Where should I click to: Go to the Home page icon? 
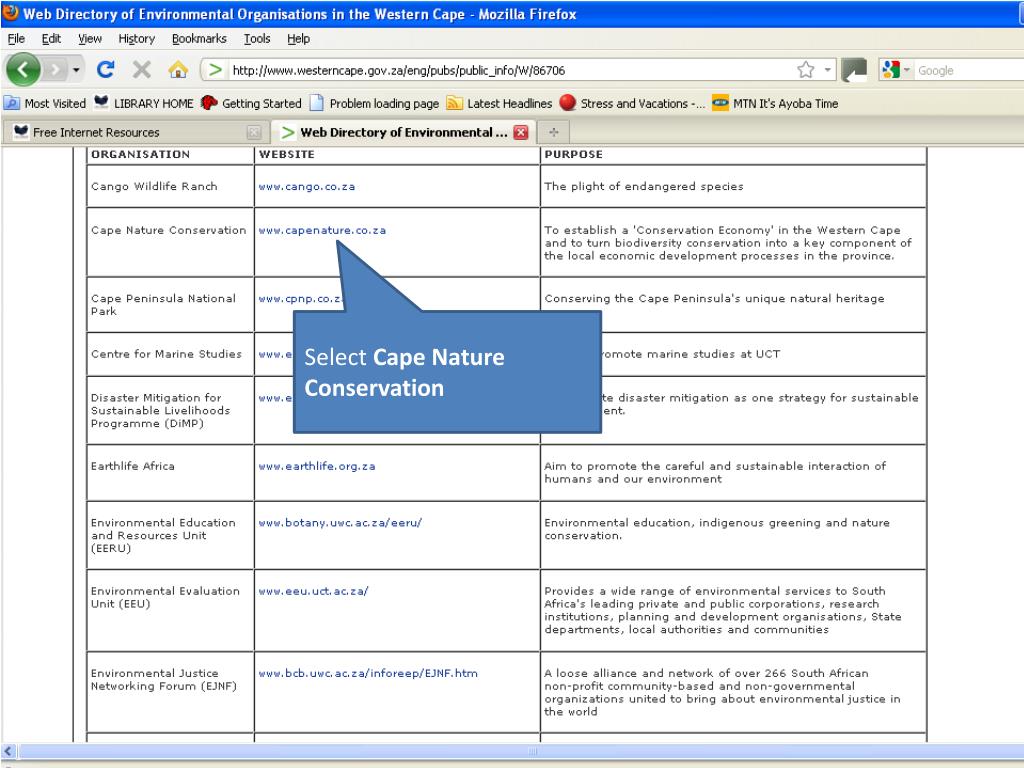178,69
